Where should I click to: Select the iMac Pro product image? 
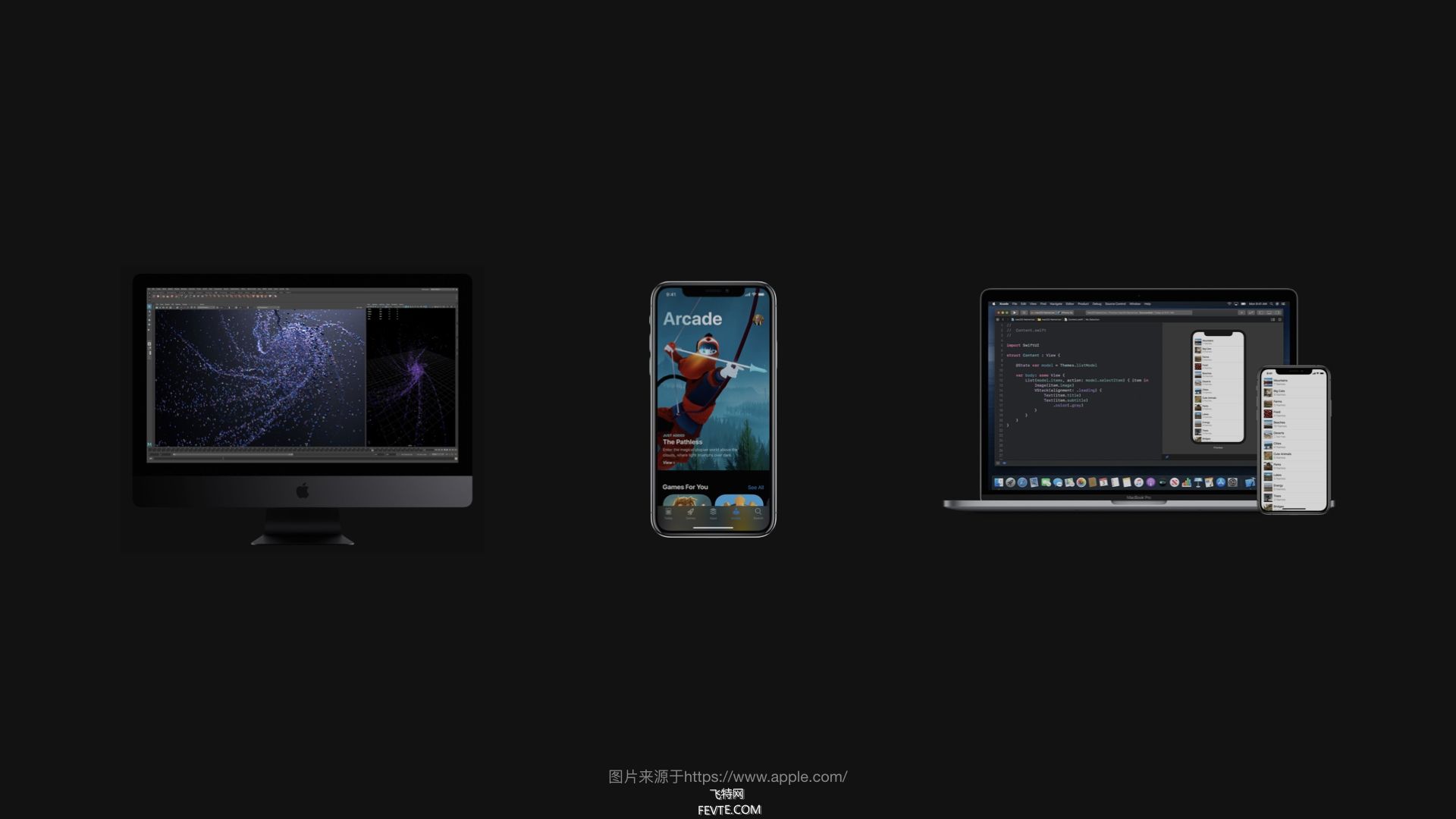click(302, 409)
